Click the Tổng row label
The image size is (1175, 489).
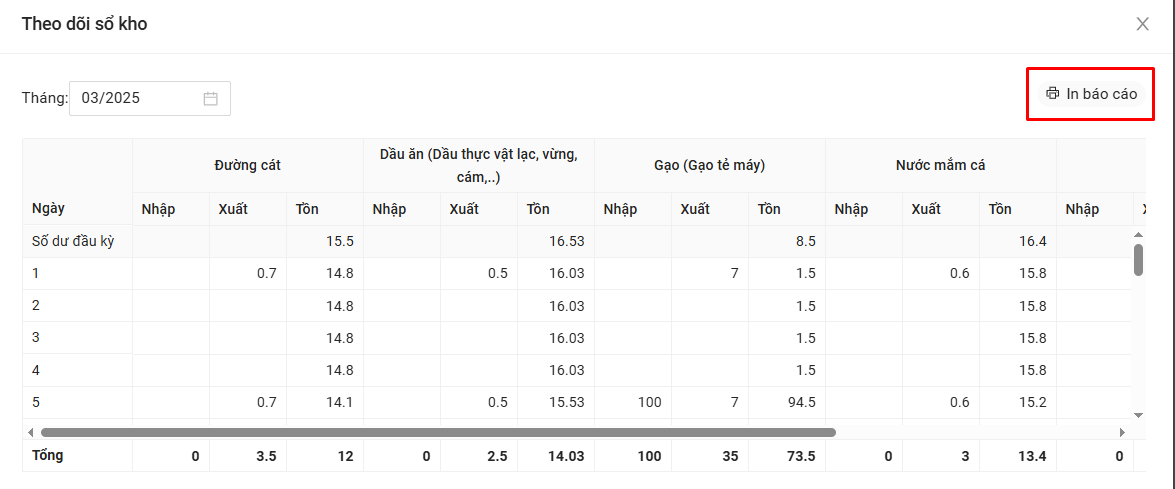coord(47,455)
